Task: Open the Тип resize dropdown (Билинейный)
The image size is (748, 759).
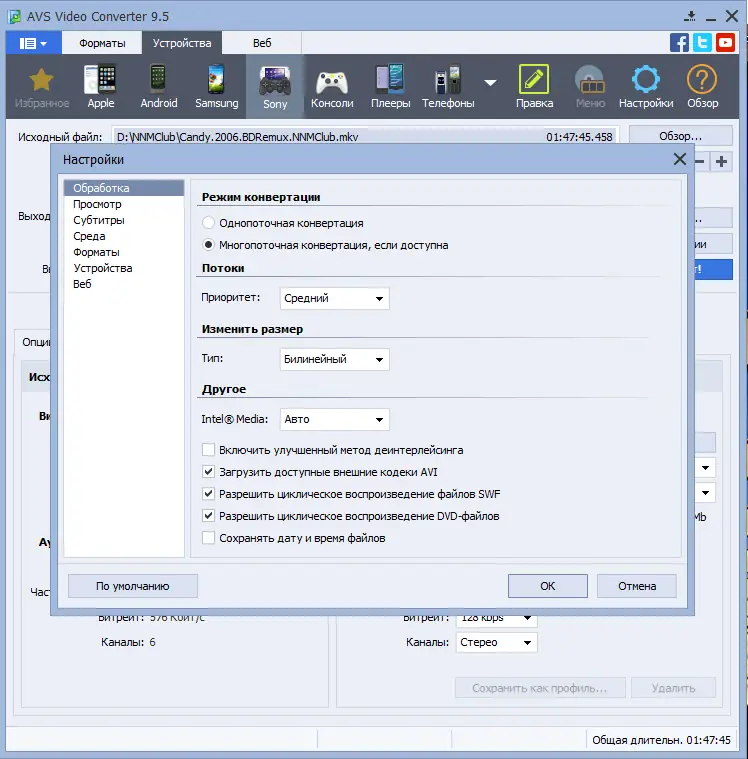Action: [335, 359]
